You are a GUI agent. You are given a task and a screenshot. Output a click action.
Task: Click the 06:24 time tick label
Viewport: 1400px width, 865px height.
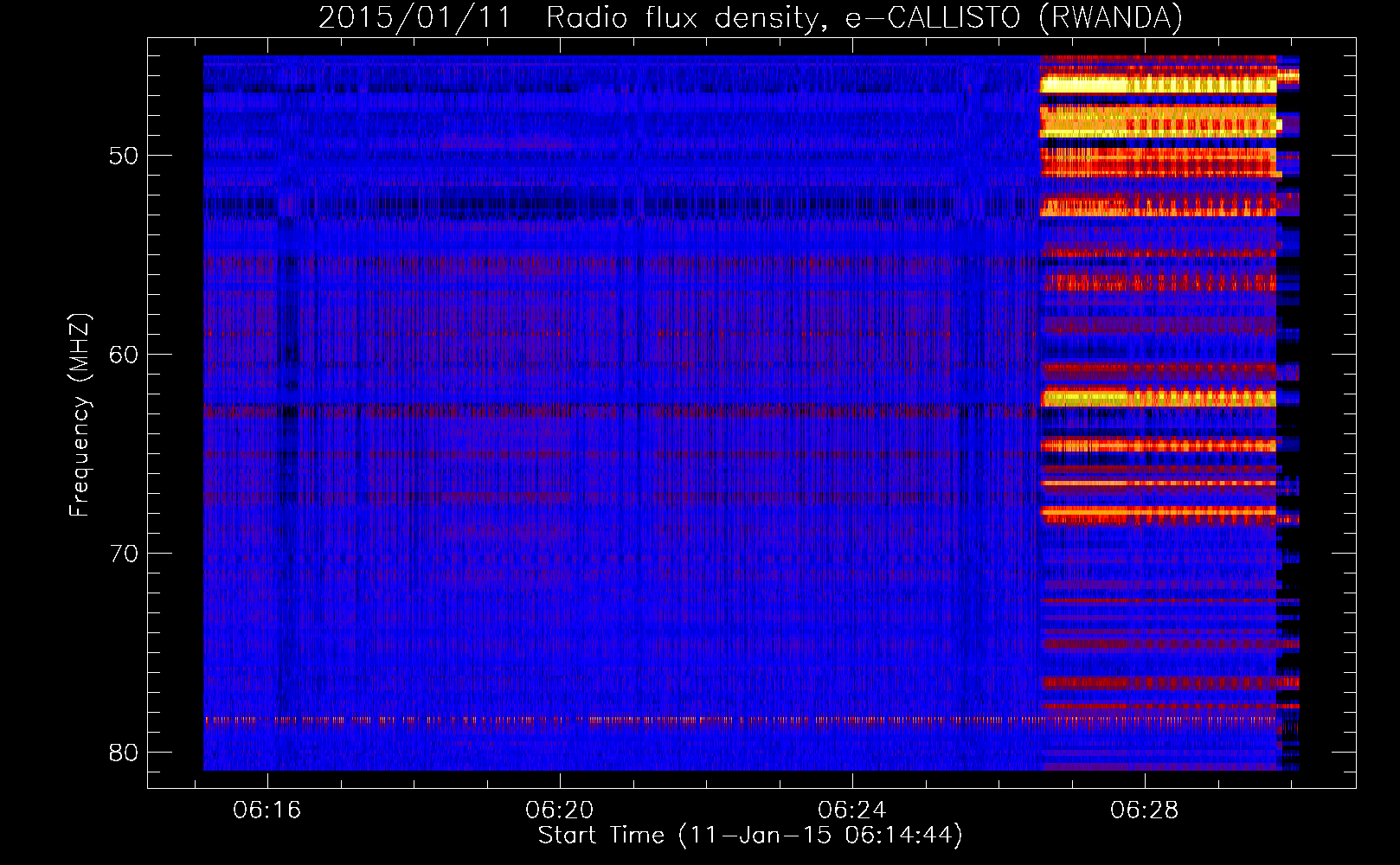(852, 810)
